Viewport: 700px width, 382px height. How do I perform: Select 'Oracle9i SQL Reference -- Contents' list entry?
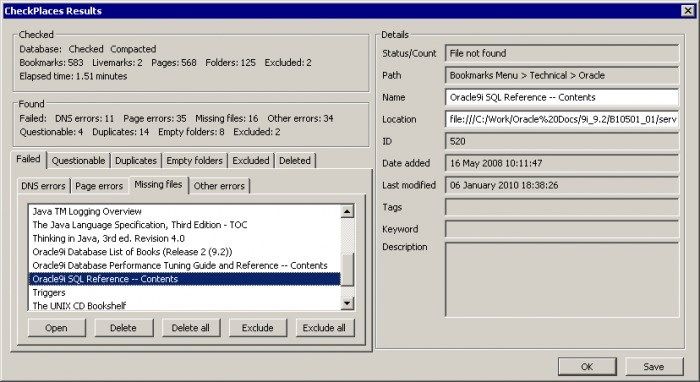tap(184, 279)
